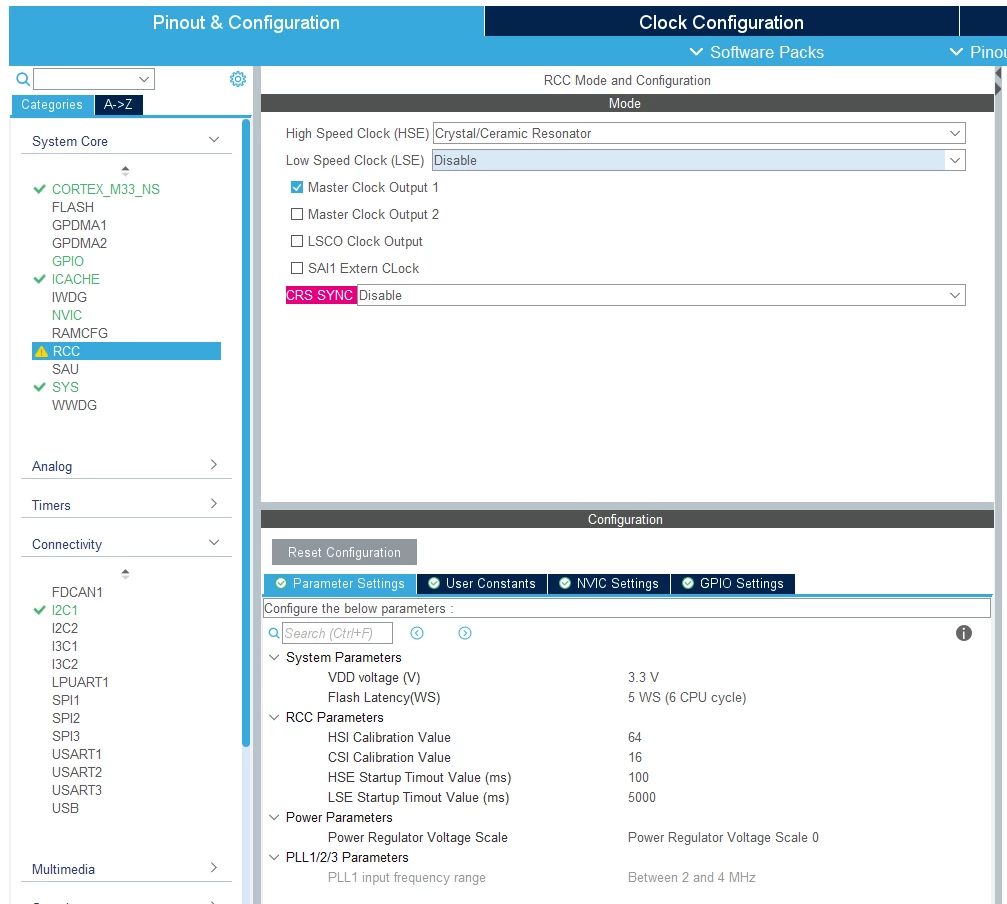This screenshot has width=1007, height=904.
Task: Click the peripheral search magnifier icon
Action: [x=22, y=79]
